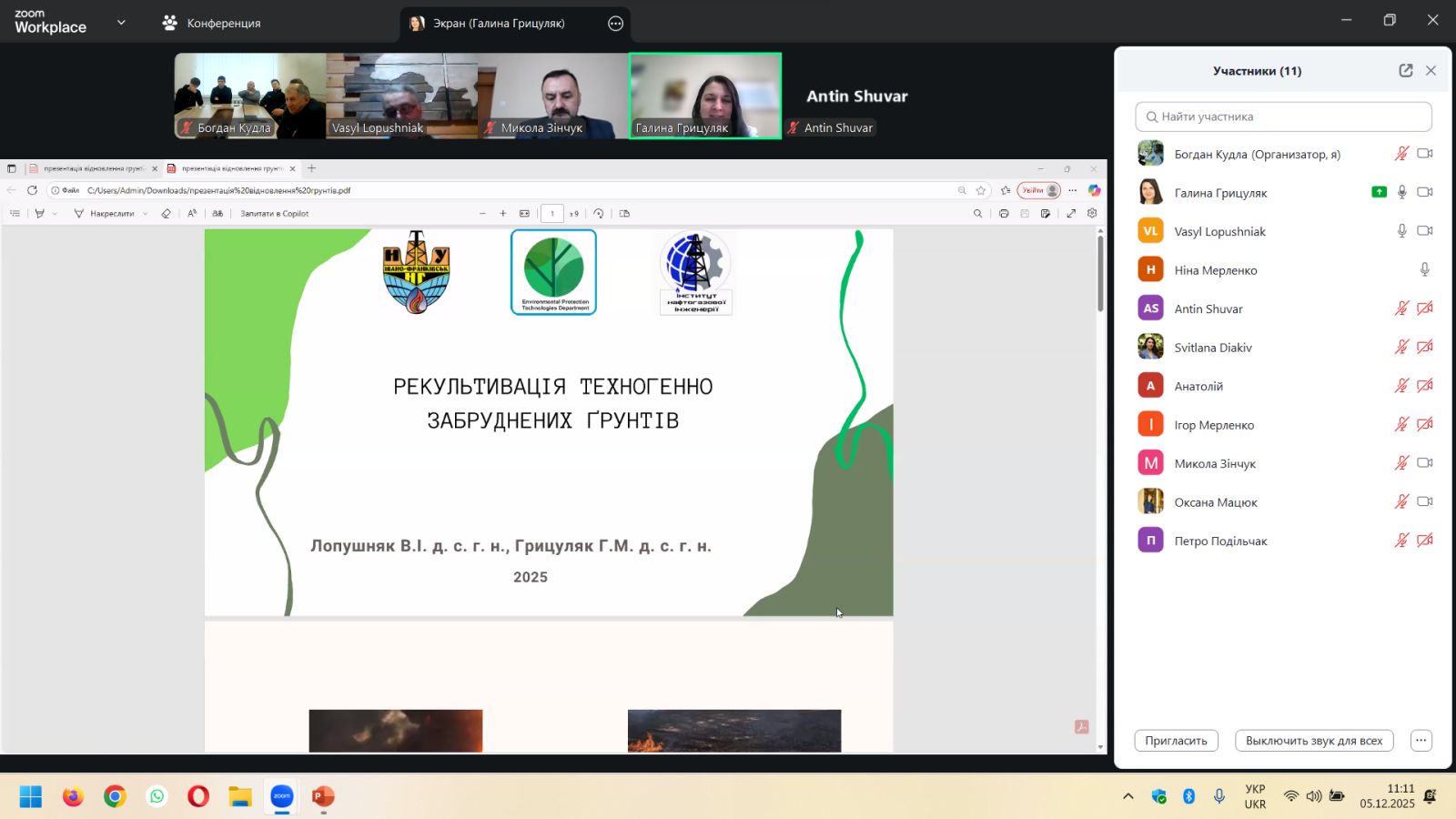
Task: Show hidden system tray icons
Action: (x=1127, y=796)
